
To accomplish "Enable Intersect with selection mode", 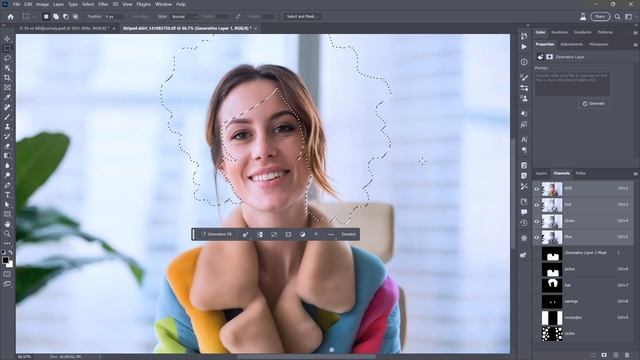I will (76, 17).
